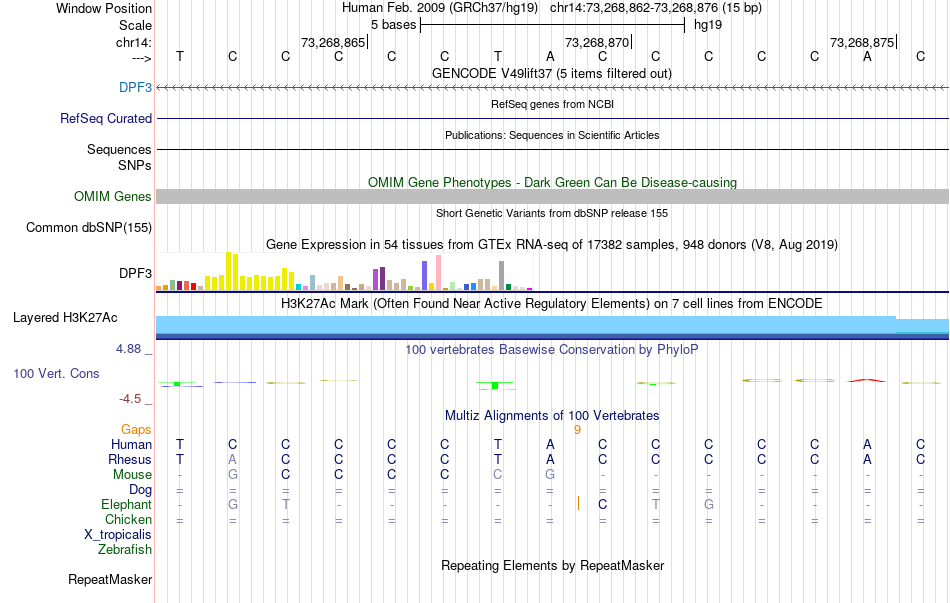Open the Layered H3K27Ac track label

coord(65,318)
